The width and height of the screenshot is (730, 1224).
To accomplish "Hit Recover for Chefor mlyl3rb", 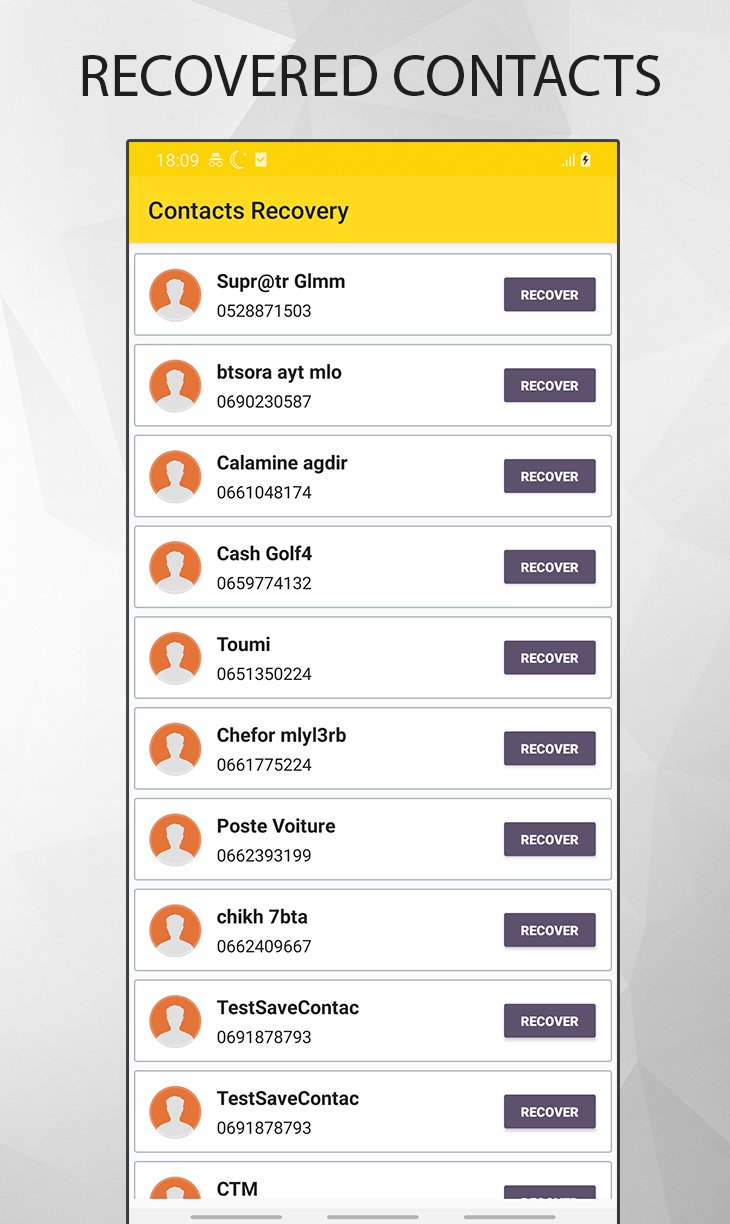I will click(549, 749).
